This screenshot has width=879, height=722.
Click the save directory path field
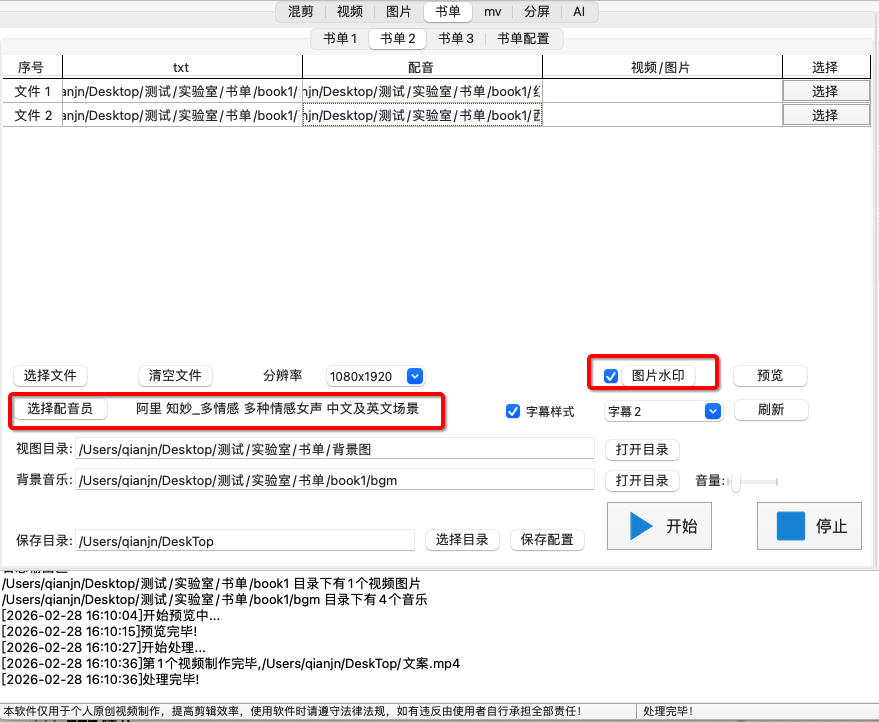[245, 541]
